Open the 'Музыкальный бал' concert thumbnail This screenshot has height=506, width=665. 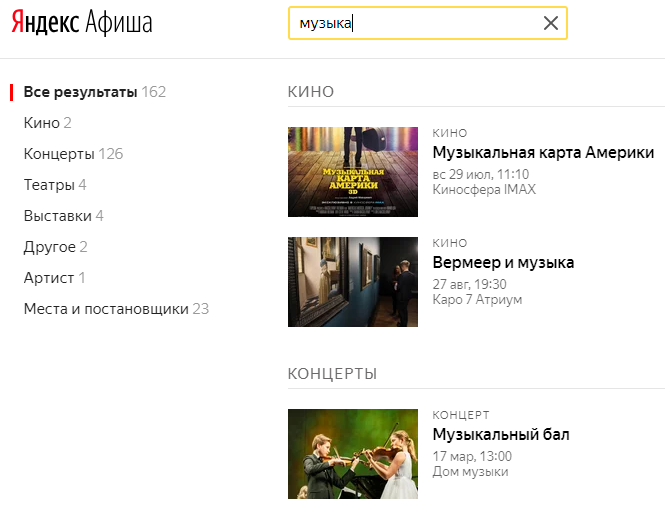(x=353, y=454)
